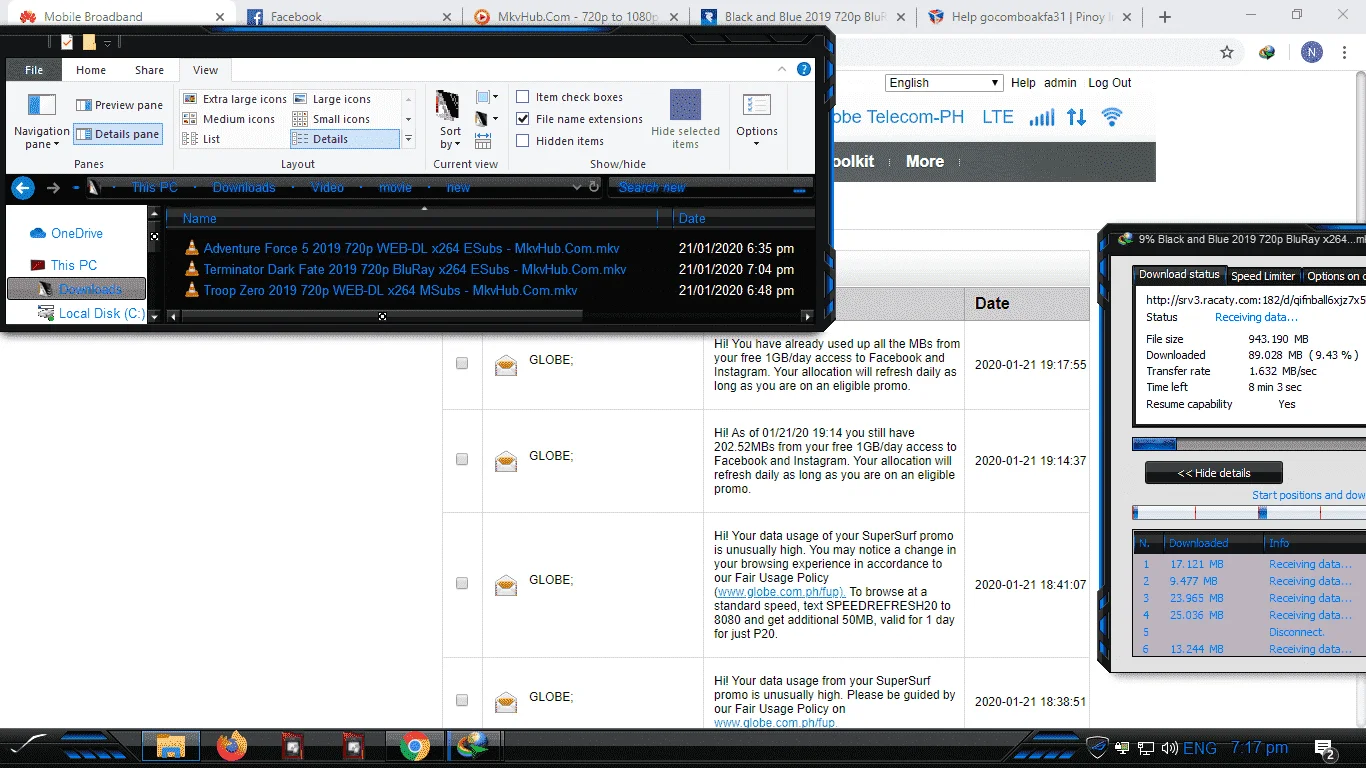Check the message received at 19:17:55
This screenshot has height=768, width=1366.
[462, 364]
